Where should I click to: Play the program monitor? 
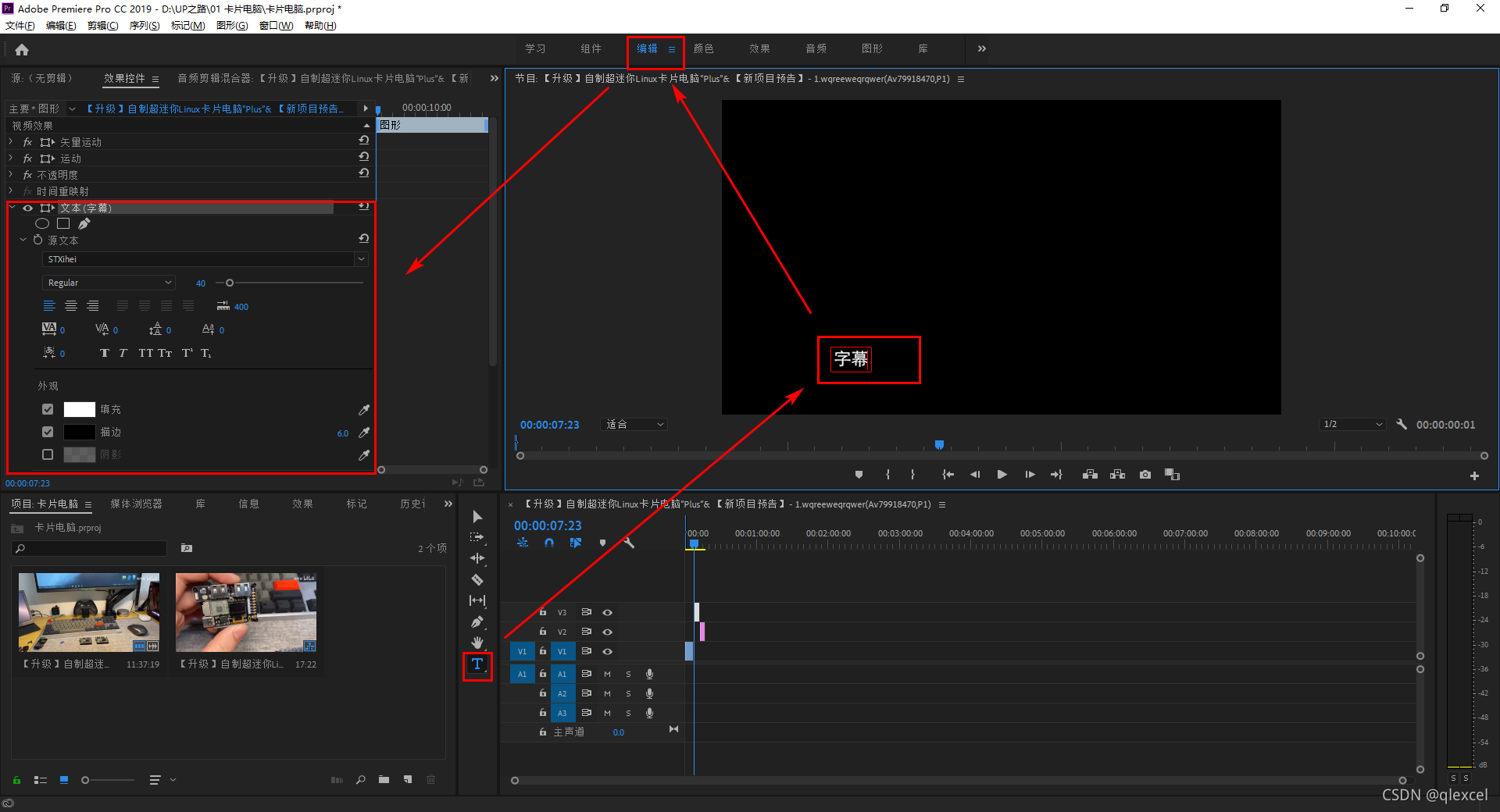(x=1002, y=475)
